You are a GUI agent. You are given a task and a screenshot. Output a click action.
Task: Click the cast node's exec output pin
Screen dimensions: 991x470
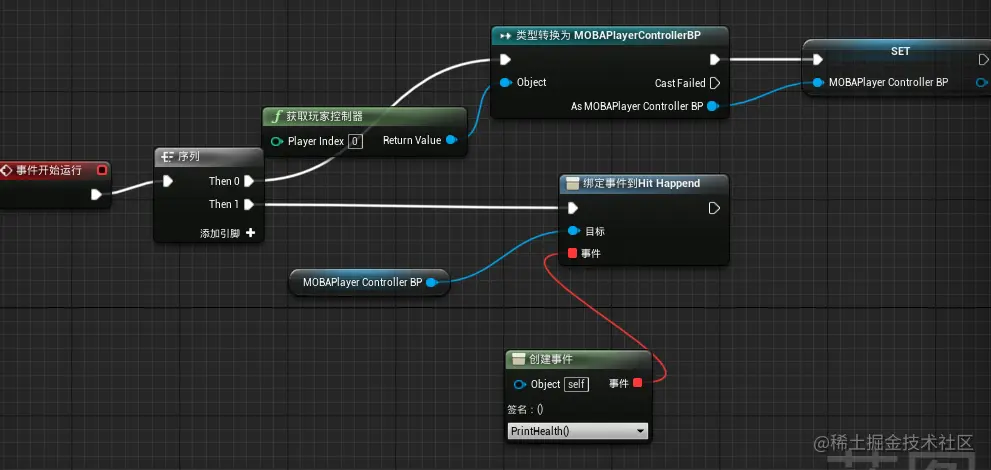[x=714, y=59]
